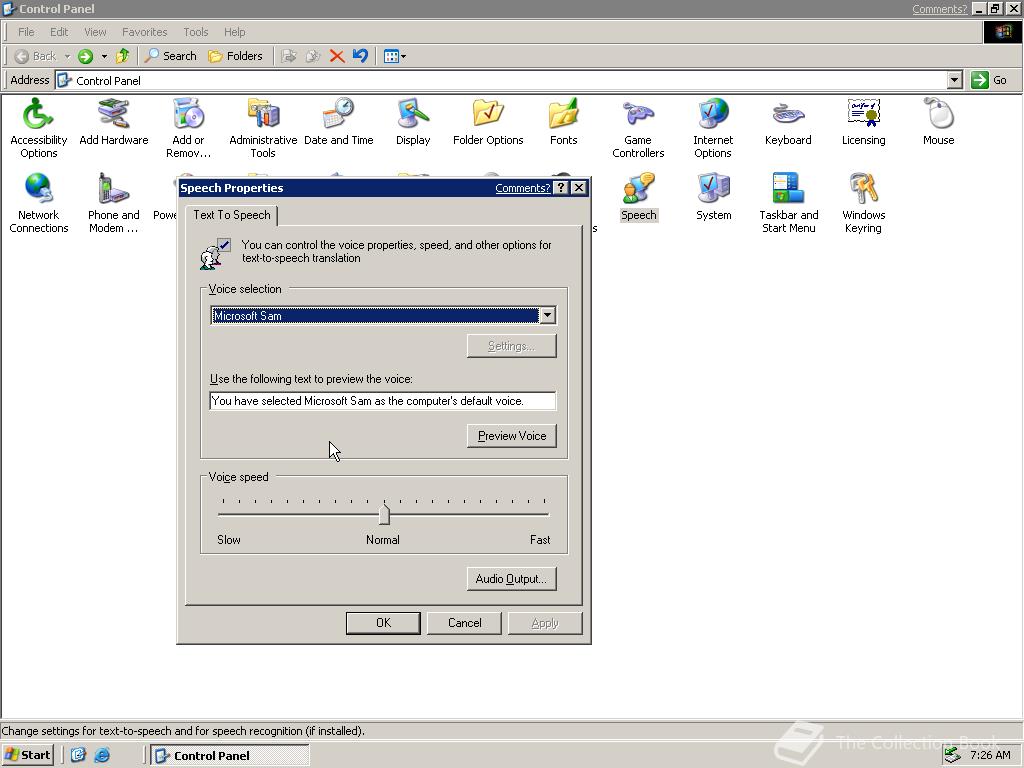Open the Tools menu
Screen dimensions: 1024x768
click(x=195, y=32)
